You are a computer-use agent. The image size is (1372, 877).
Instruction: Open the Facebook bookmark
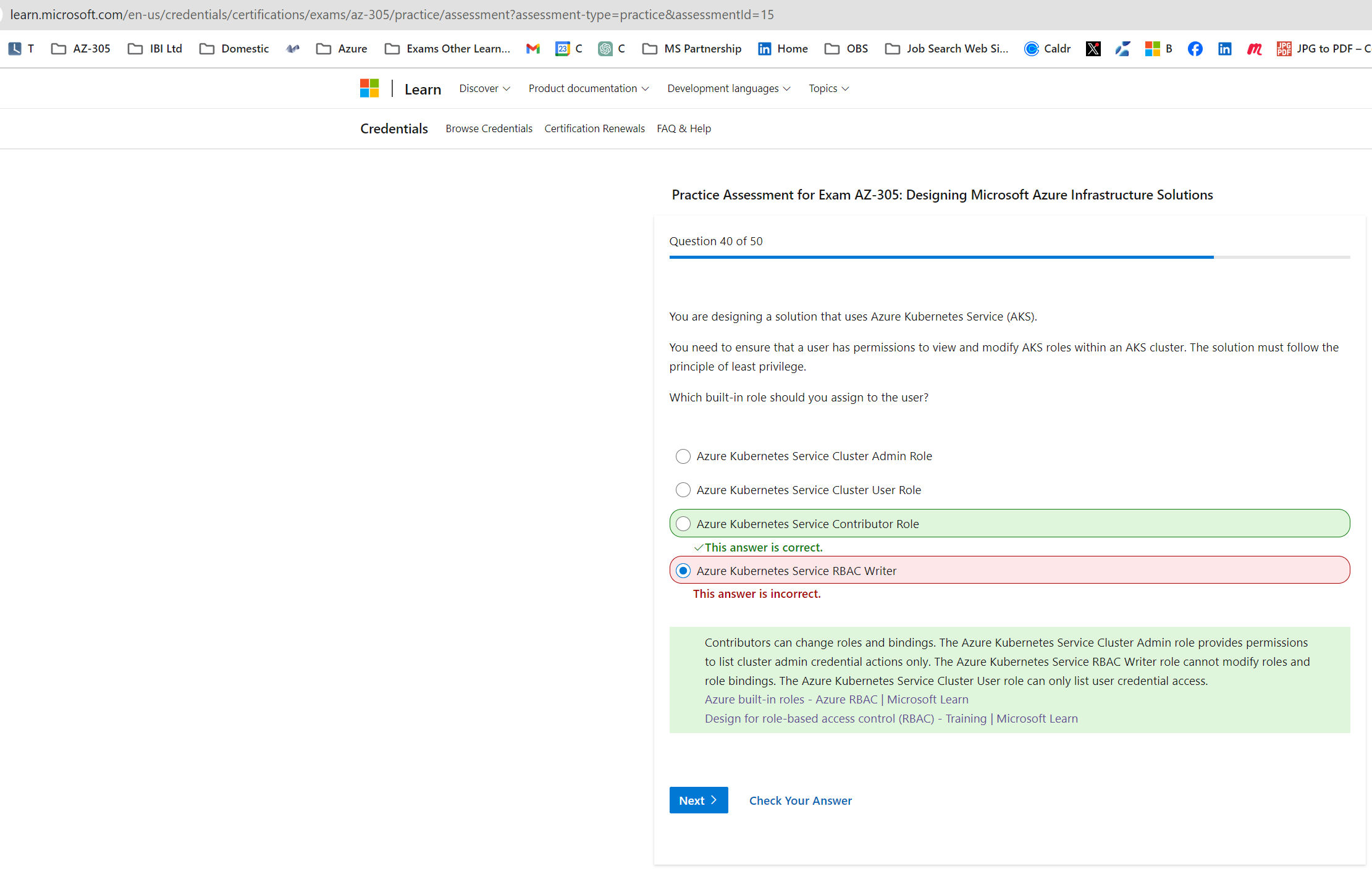point(1195,49)
